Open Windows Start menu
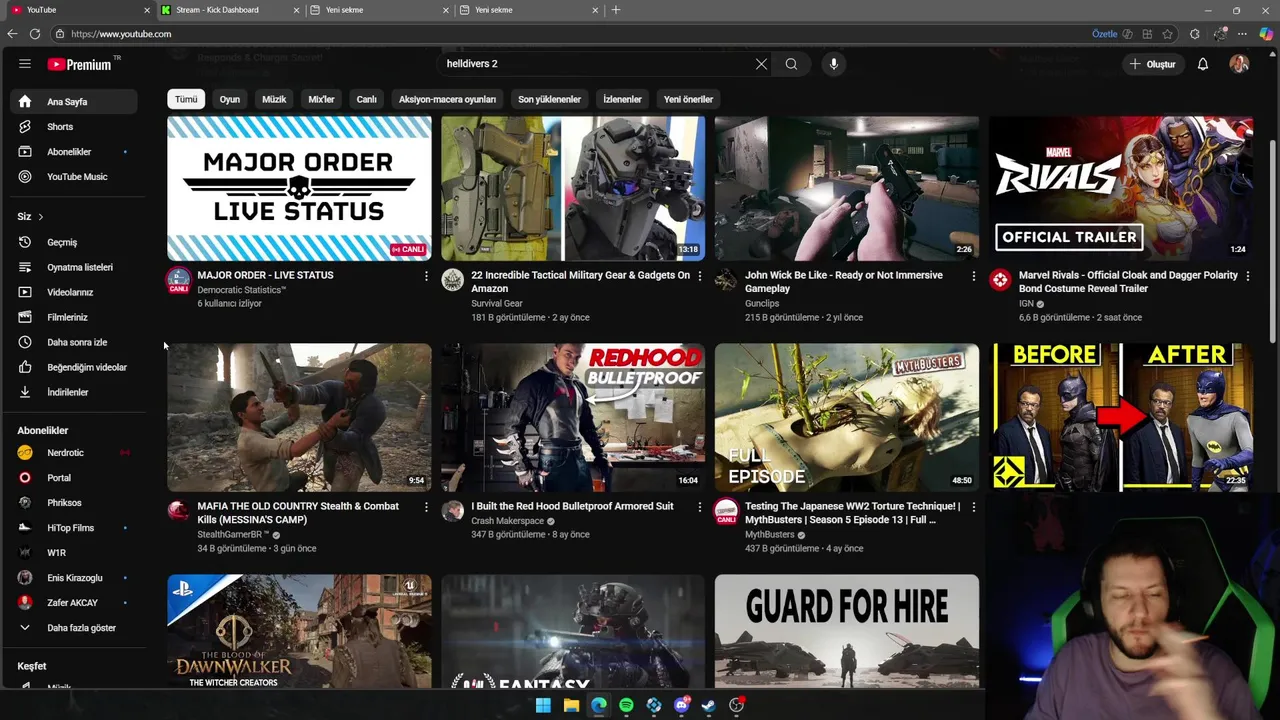This screenshot has width=1280, height=720. click(543, 705)
